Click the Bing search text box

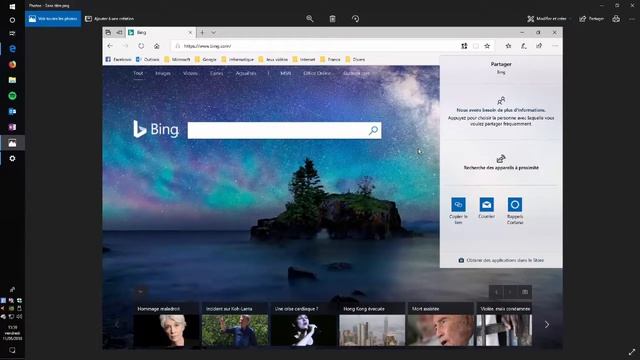(x=278, y=131)
